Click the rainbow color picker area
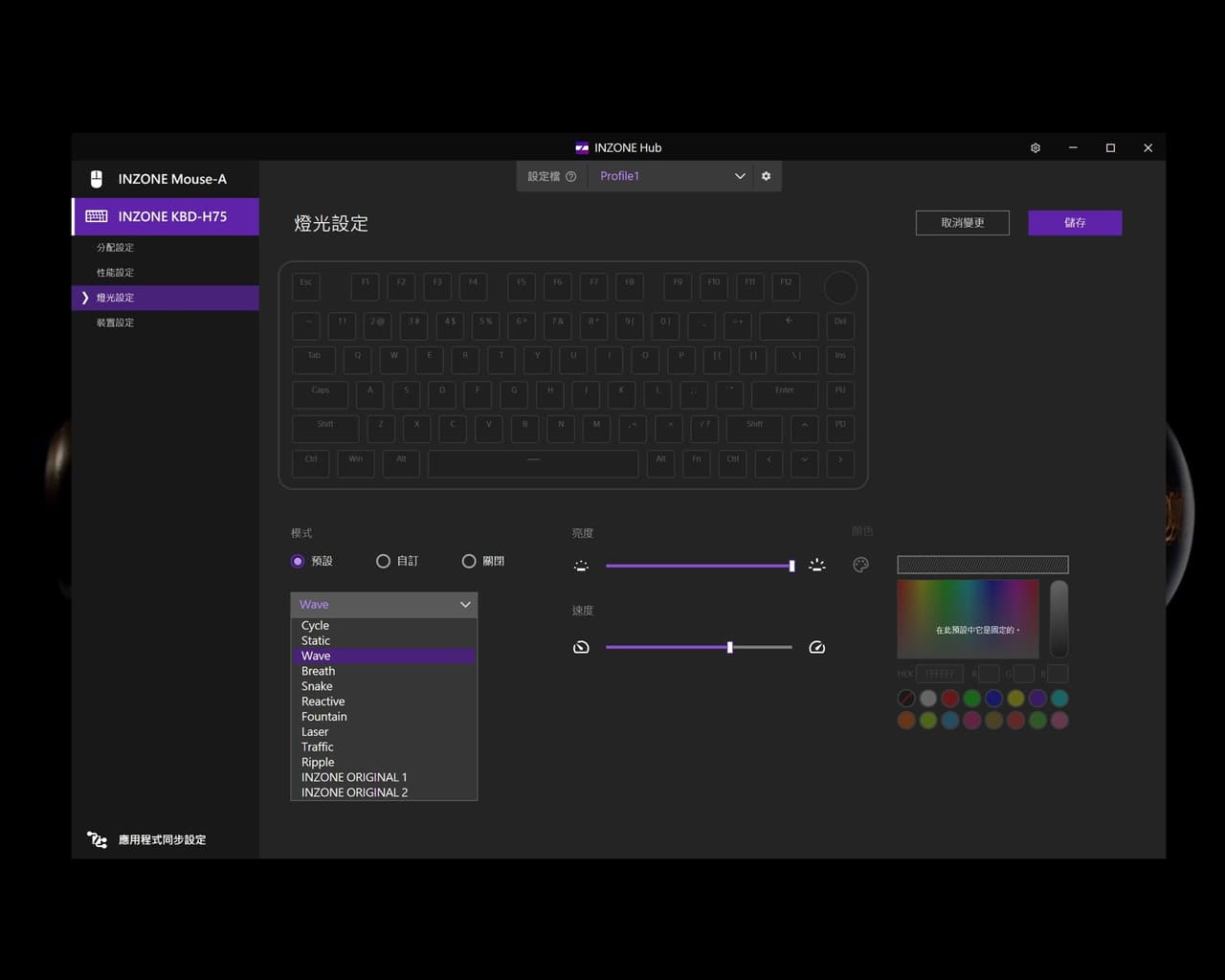The image size is (1225, 980). (x=968, y=618)
